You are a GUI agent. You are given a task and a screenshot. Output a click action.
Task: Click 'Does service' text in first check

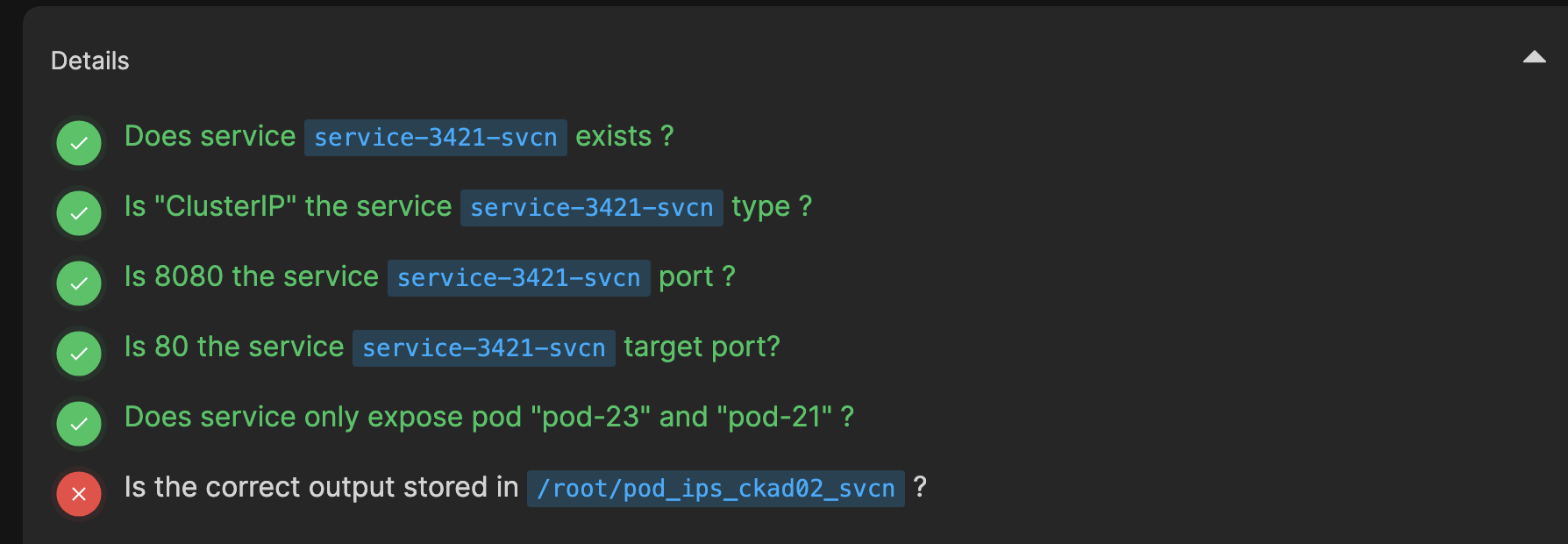(x=210, y=137)
